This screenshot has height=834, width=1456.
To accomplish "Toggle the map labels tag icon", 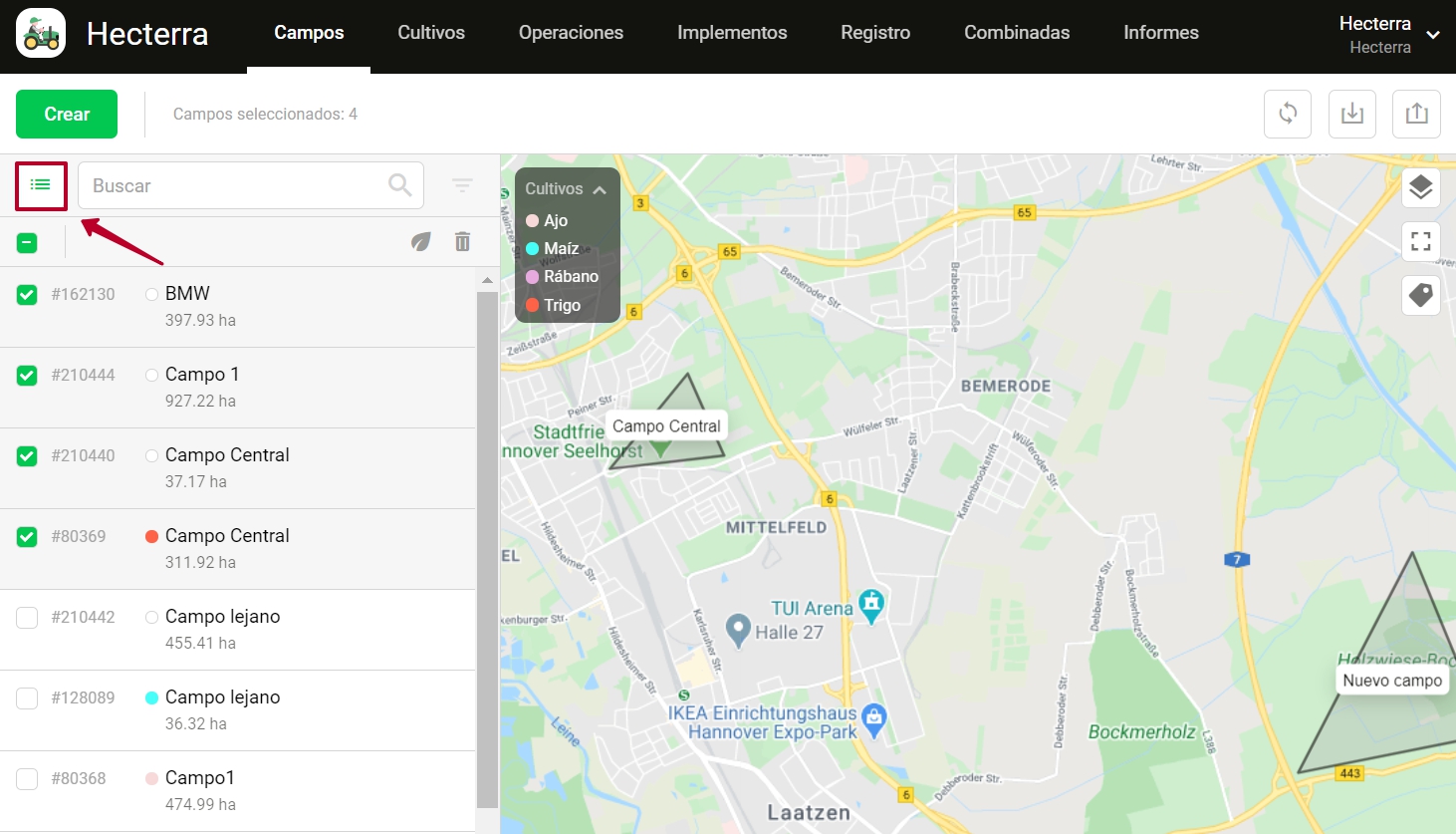I will pyautogui.click(x=1421, y=295).
